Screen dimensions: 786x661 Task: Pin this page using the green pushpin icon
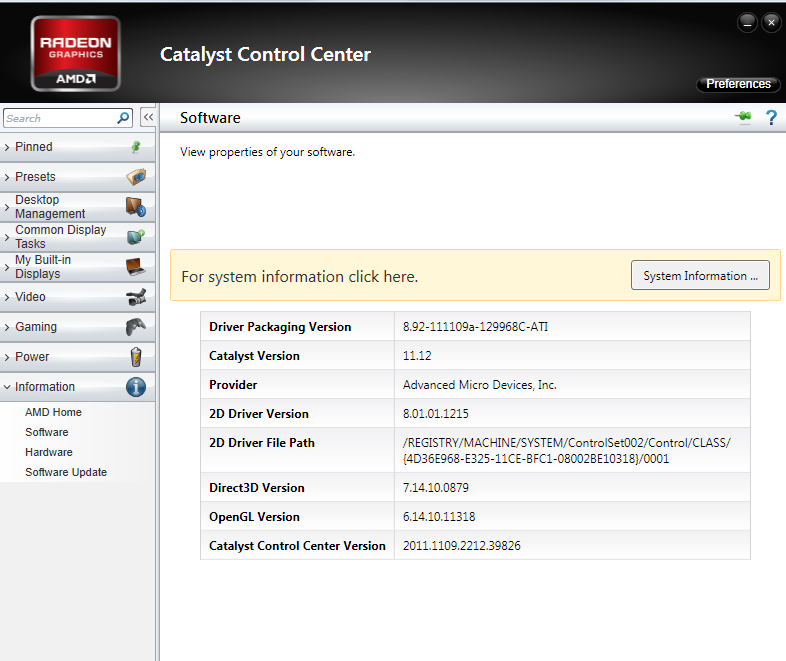click(x=744, y=117)
